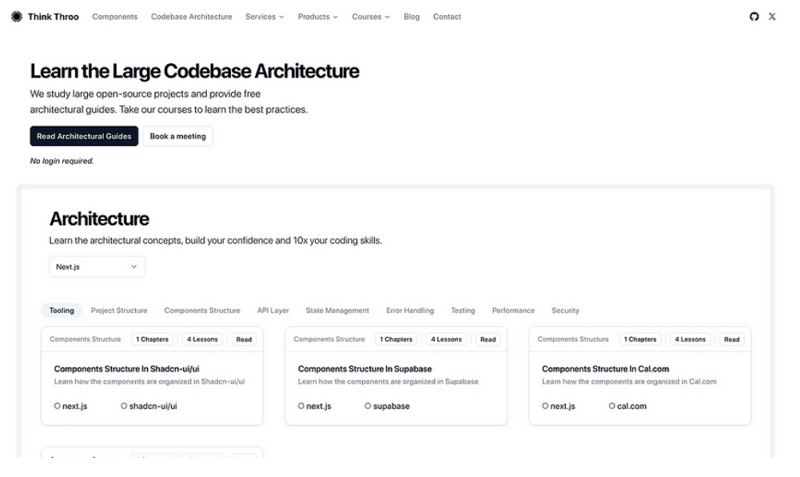Viewport: 800px width, 477px height.
Task: Click the next.js tag icon in Supabase card
Action: (301, 406)
